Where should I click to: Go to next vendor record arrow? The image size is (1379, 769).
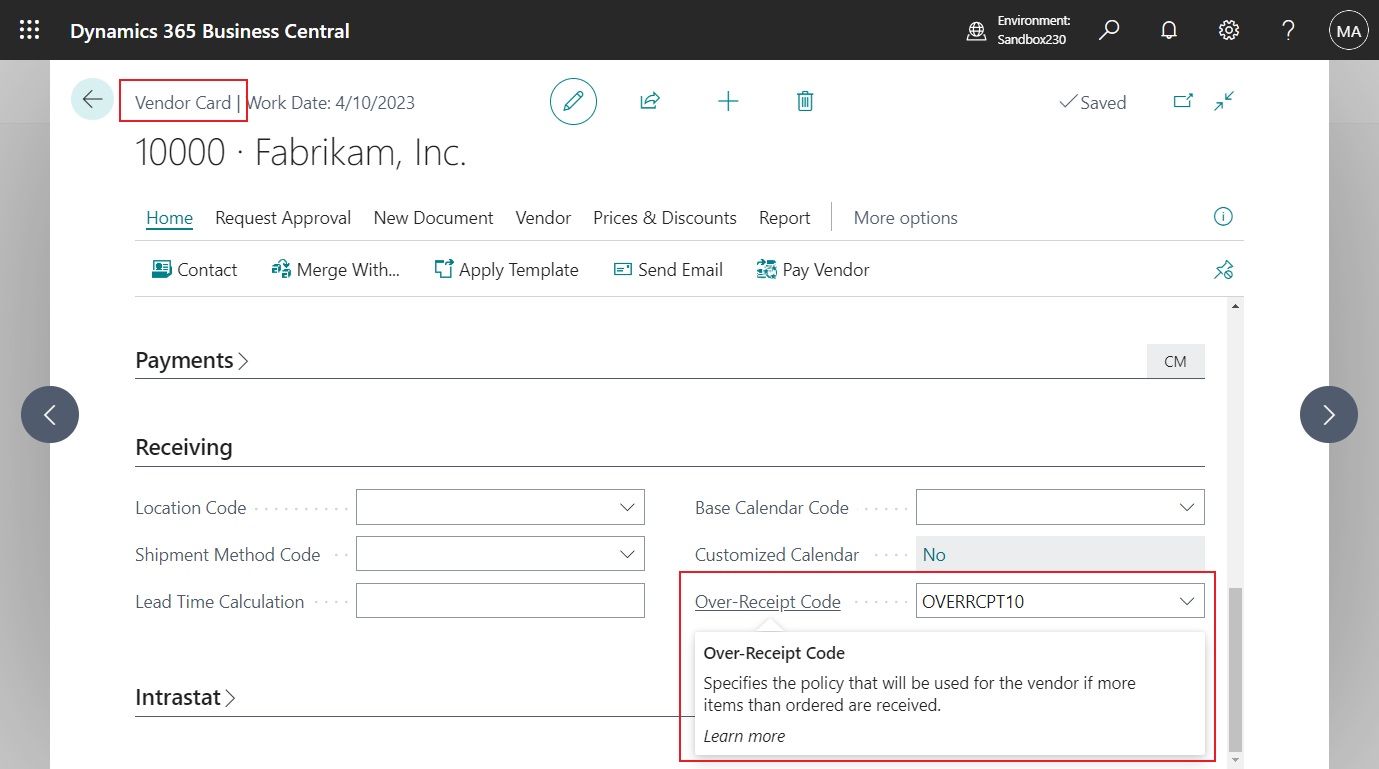1328,414
